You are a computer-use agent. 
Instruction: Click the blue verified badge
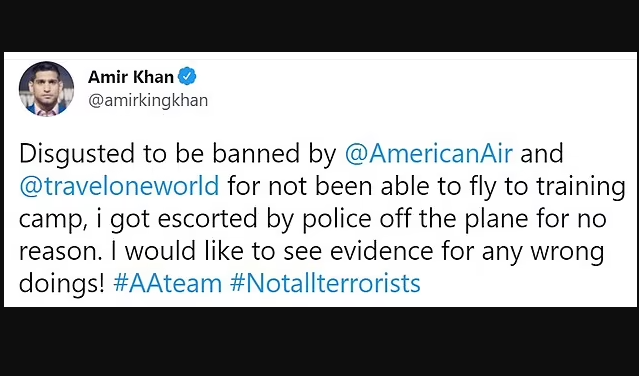pyautogui.click(x=187, y=76)
